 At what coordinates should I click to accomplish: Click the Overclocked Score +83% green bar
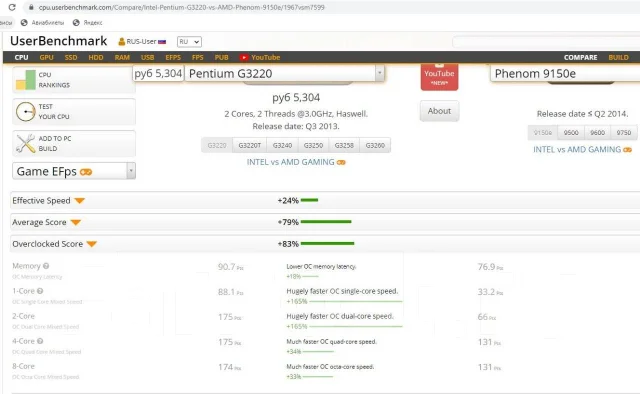point(327,243)
